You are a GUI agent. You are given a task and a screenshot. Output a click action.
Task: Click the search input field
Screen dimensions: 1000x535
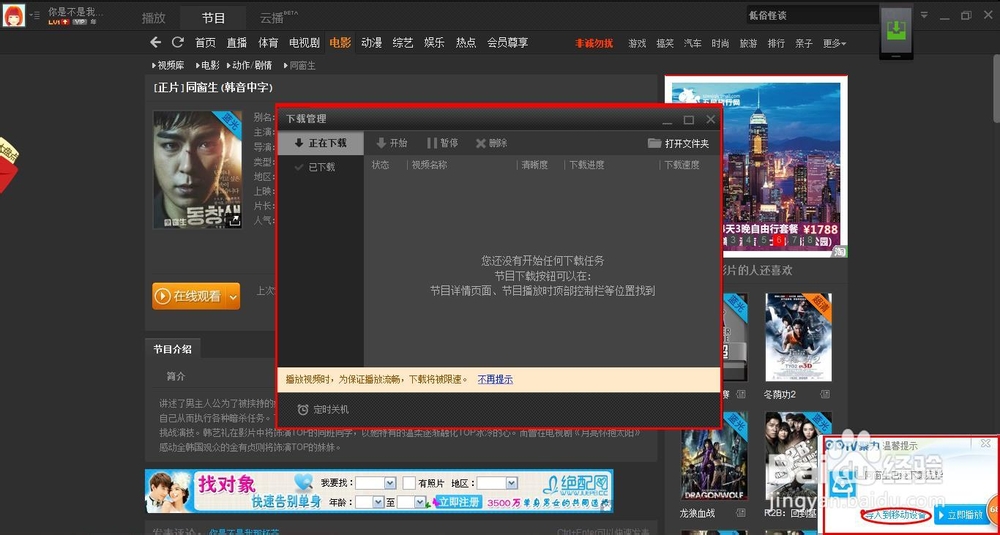pyautogui.click(x=812, y=15)
